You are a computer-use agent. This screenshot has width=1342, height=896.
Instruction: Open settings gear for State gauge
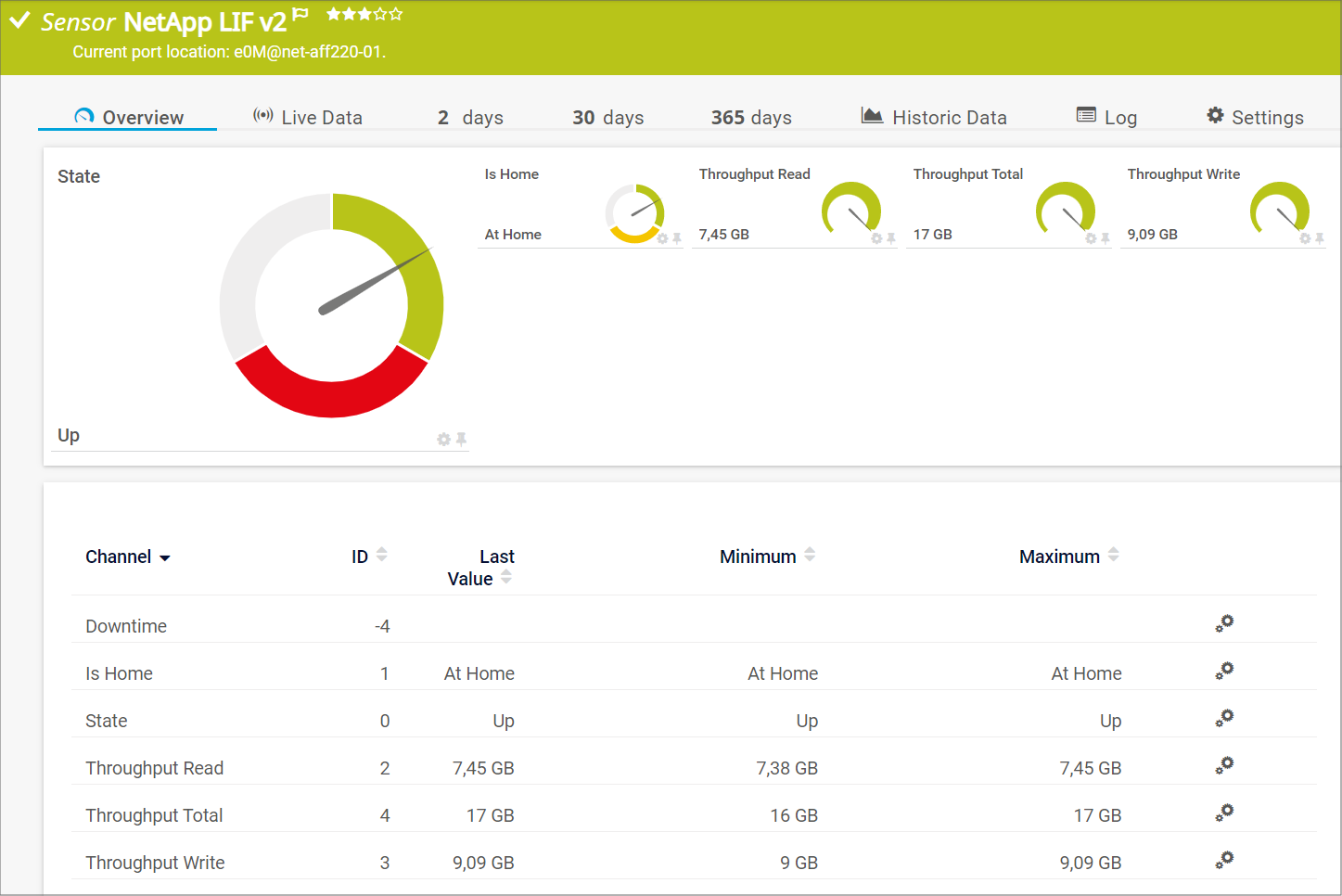(x=443, y=439)
